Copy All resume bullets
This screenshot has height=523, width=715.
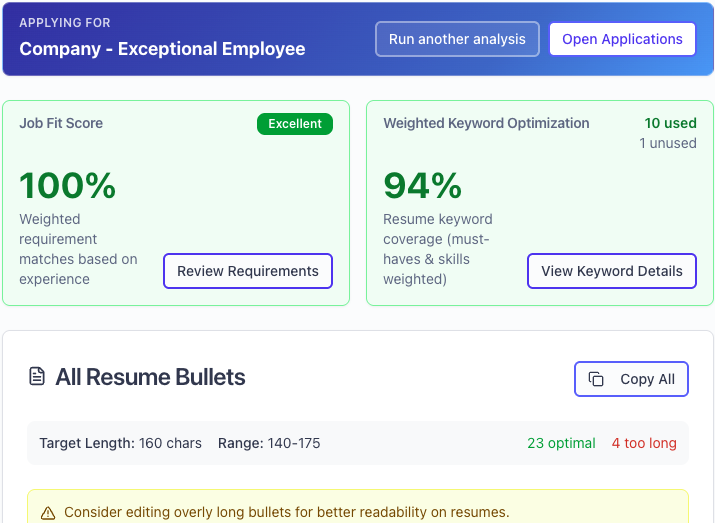point(631,379)
